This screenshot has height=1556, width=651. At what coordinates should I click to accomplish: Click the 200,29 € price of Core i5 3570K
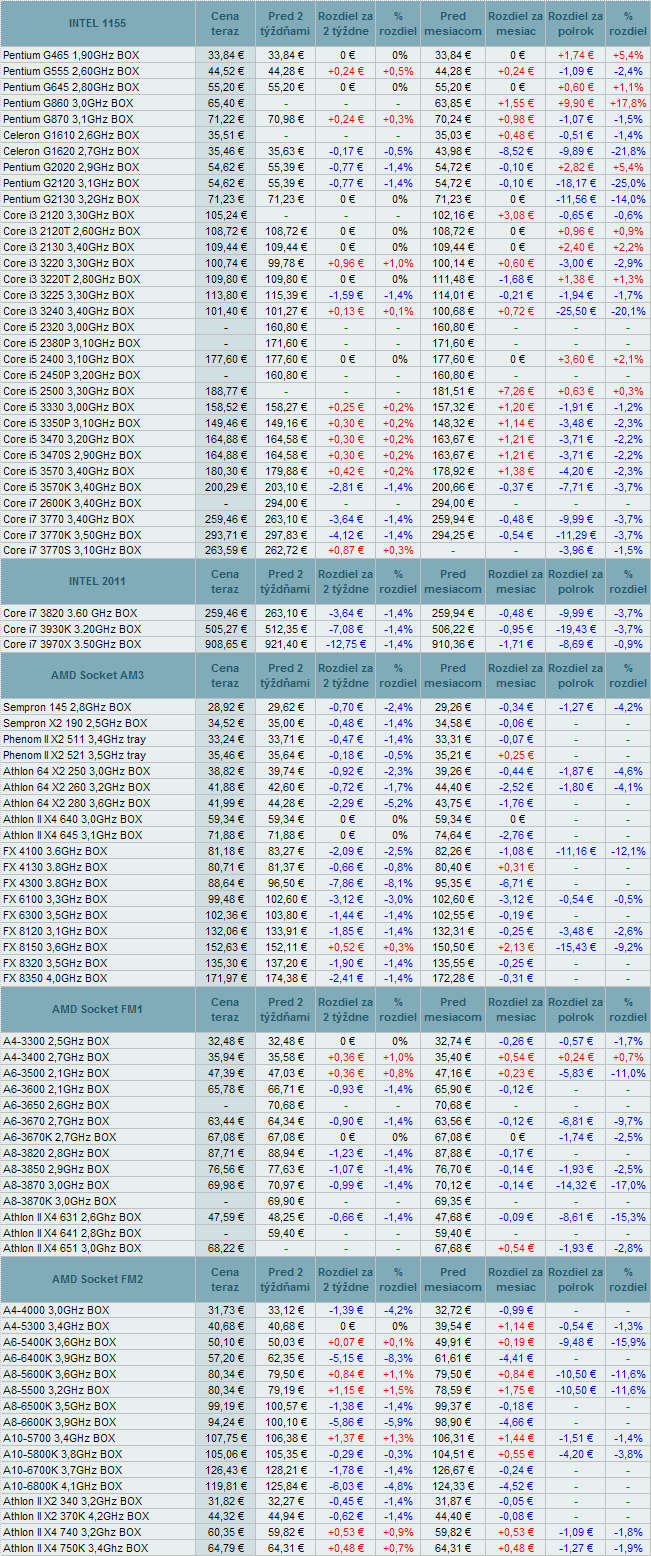(x=225, y=487)
